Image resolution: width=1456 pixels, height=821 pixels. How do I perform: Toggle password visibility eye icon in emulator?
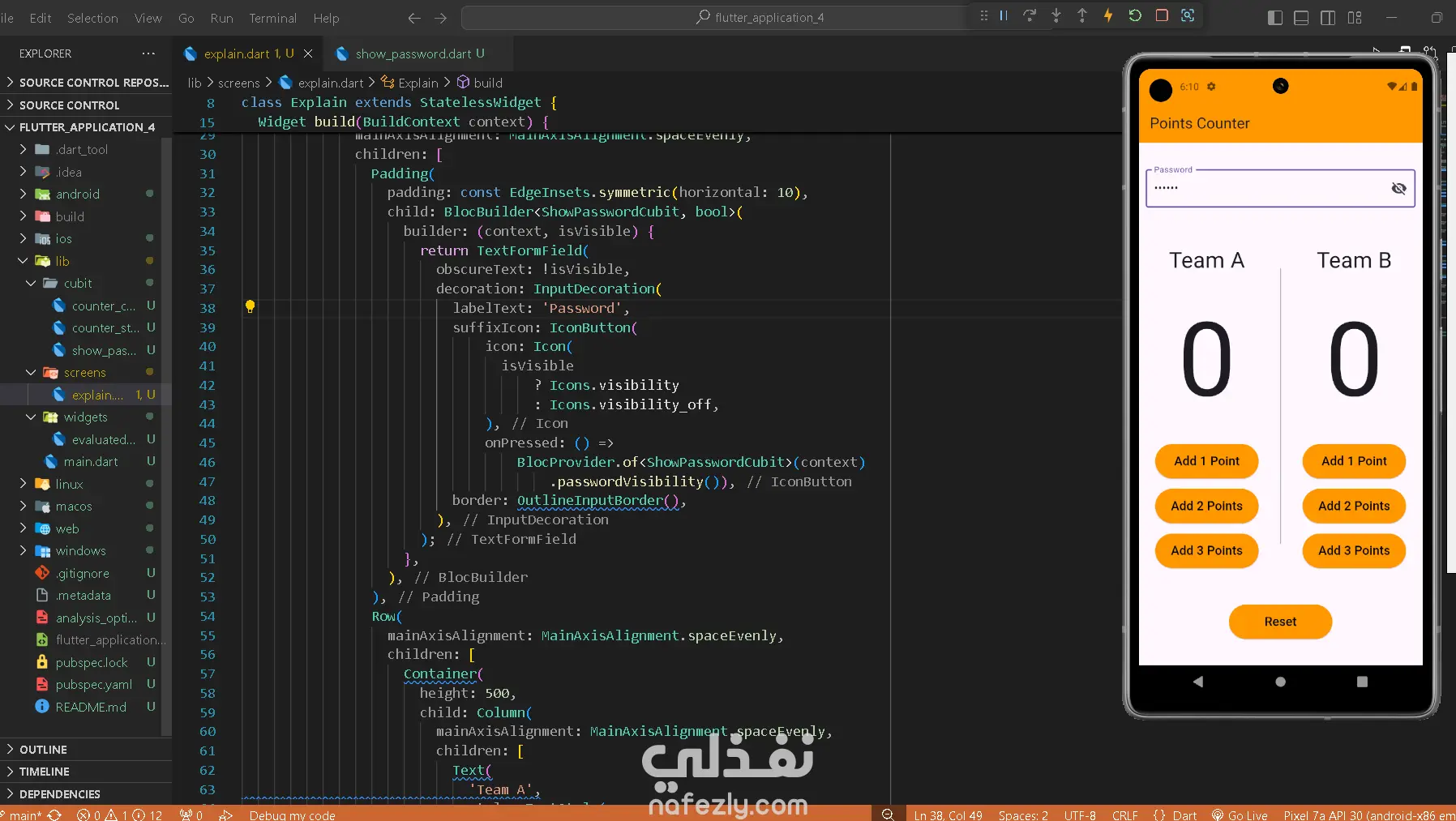[1398, 188]
